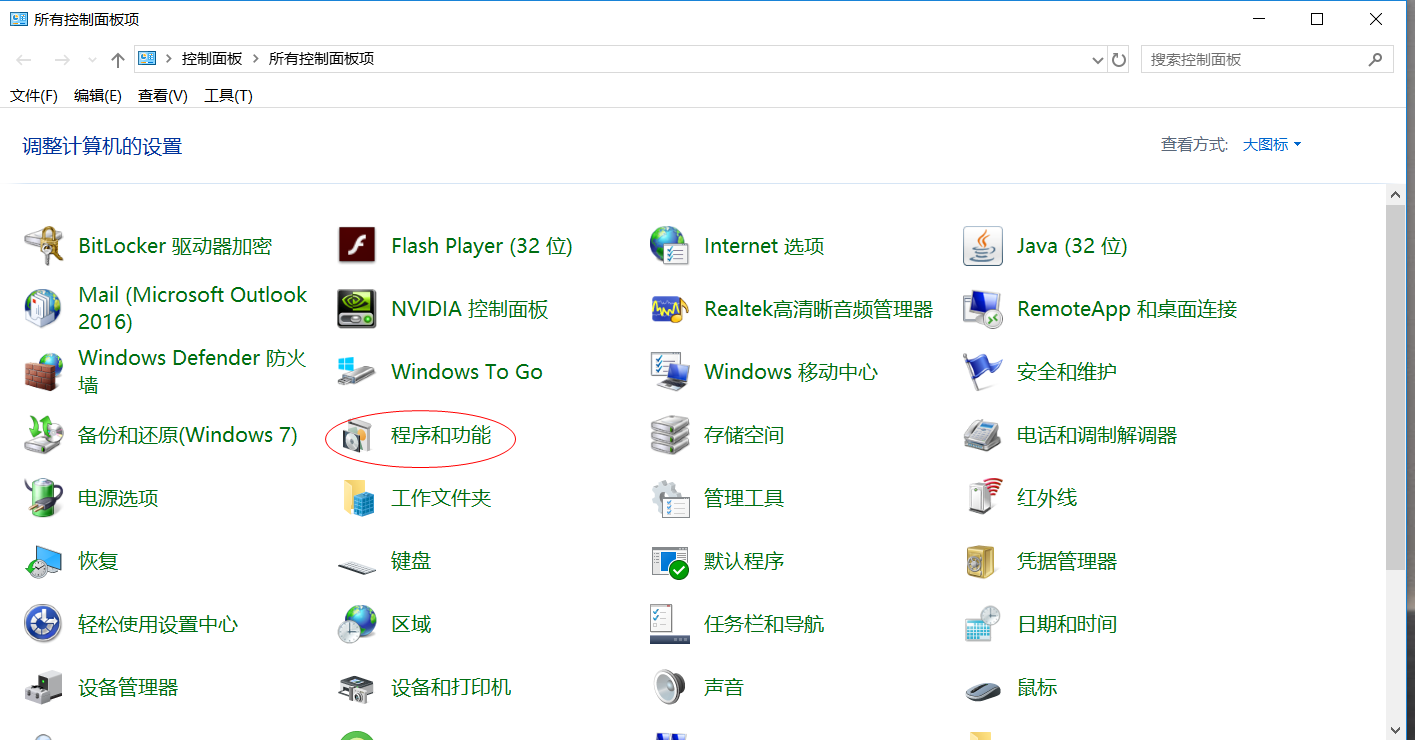
Task: Click the vertical scrollbar thumb
Action: 1396,387
